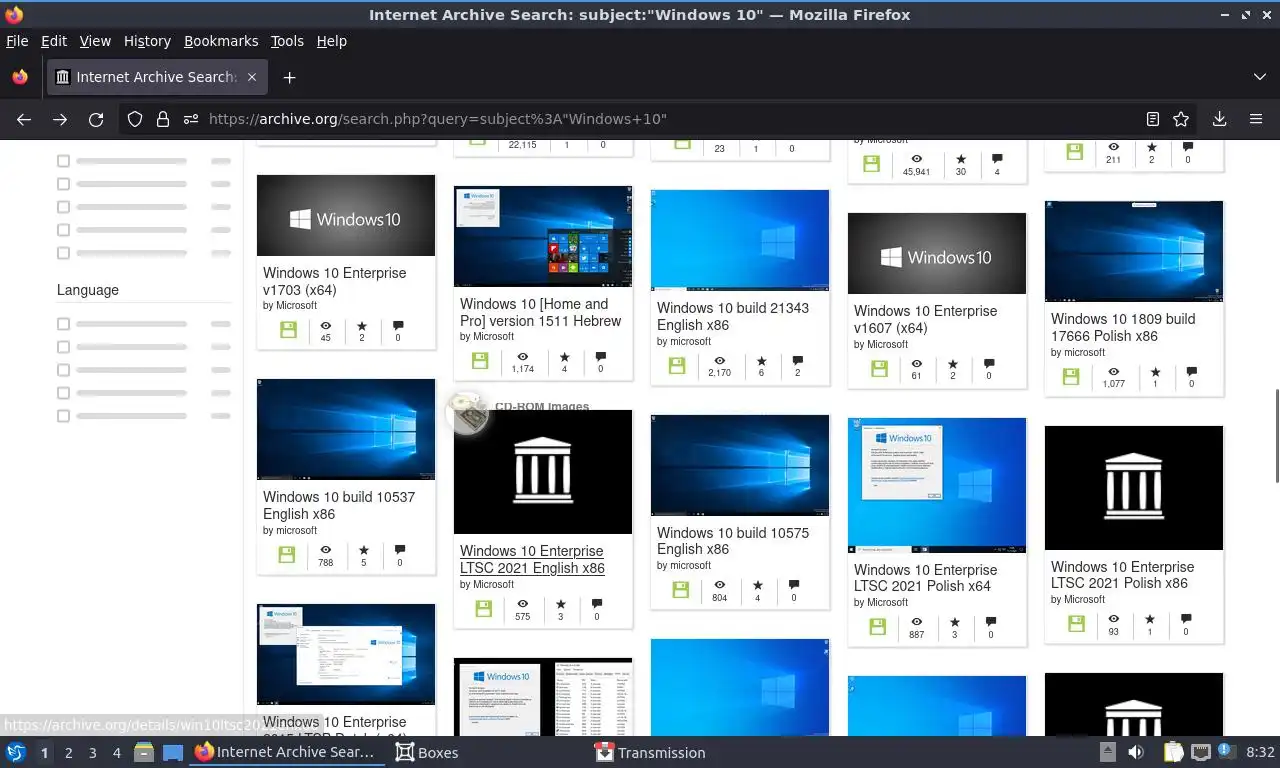Check the fourth checkbox under Language

pos(63,393)
